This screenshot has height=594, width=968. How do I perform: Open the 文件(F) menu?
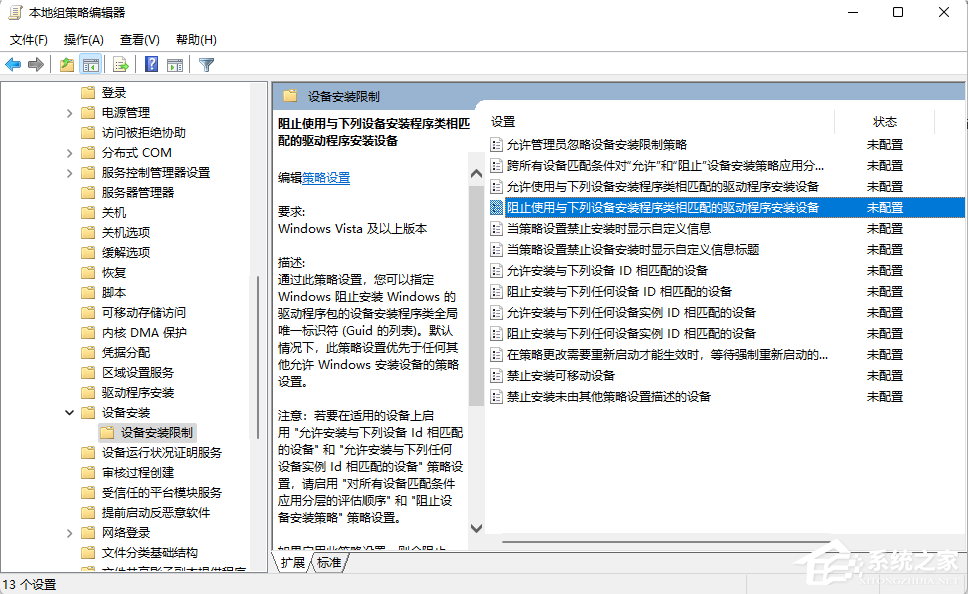point(28,40)
